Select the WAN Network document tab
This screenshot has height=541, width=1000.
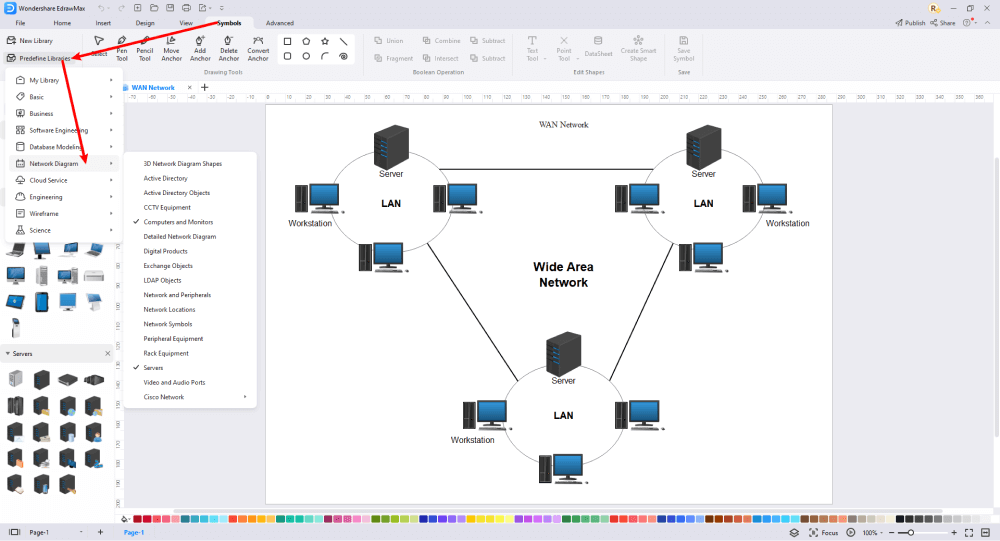pos(153,87)
